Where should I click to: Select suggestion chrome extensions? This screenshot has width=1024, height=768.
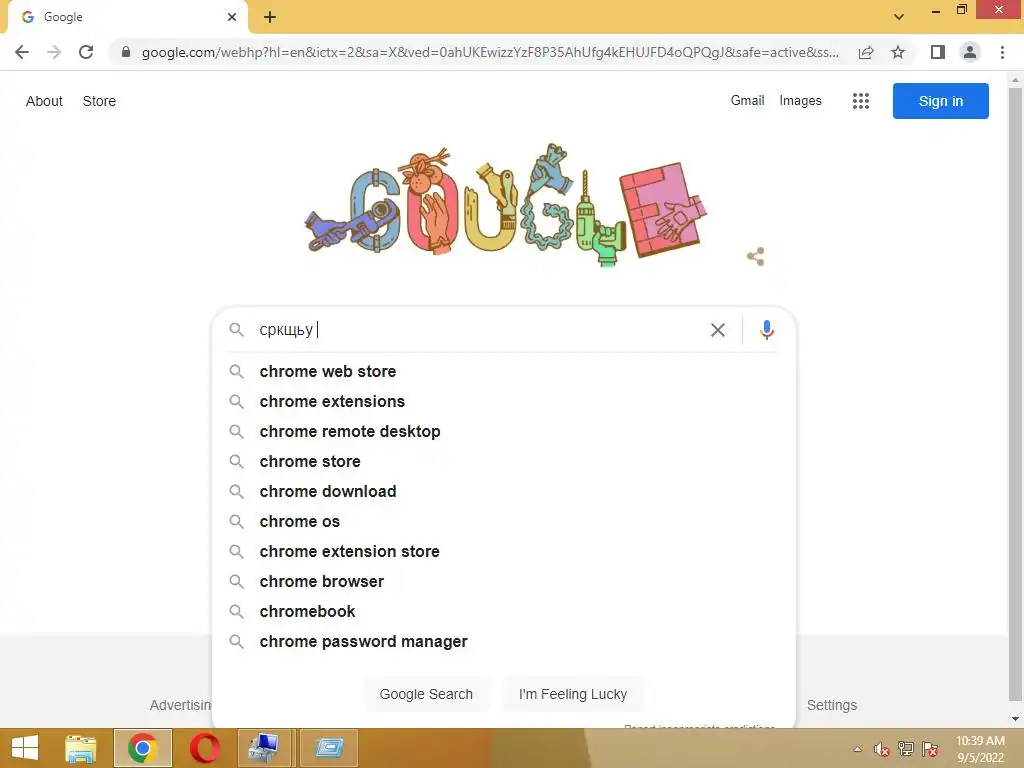pos(504,402)
